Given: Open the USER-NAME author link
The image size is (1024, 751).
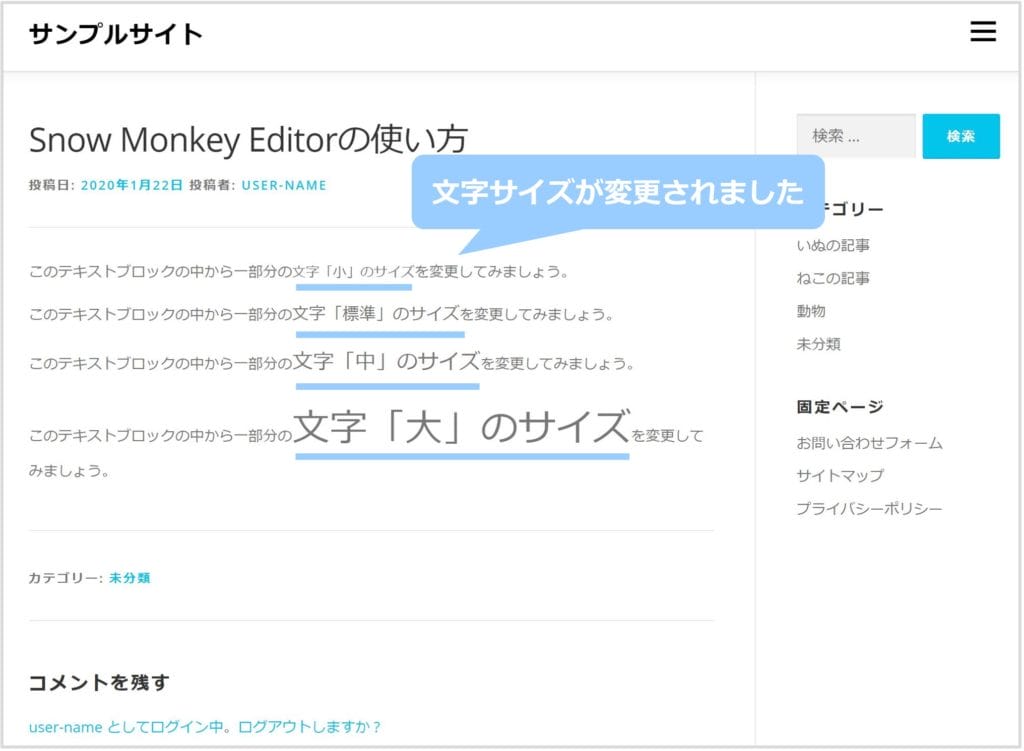Looking at the screenshot, I should 284,185.
